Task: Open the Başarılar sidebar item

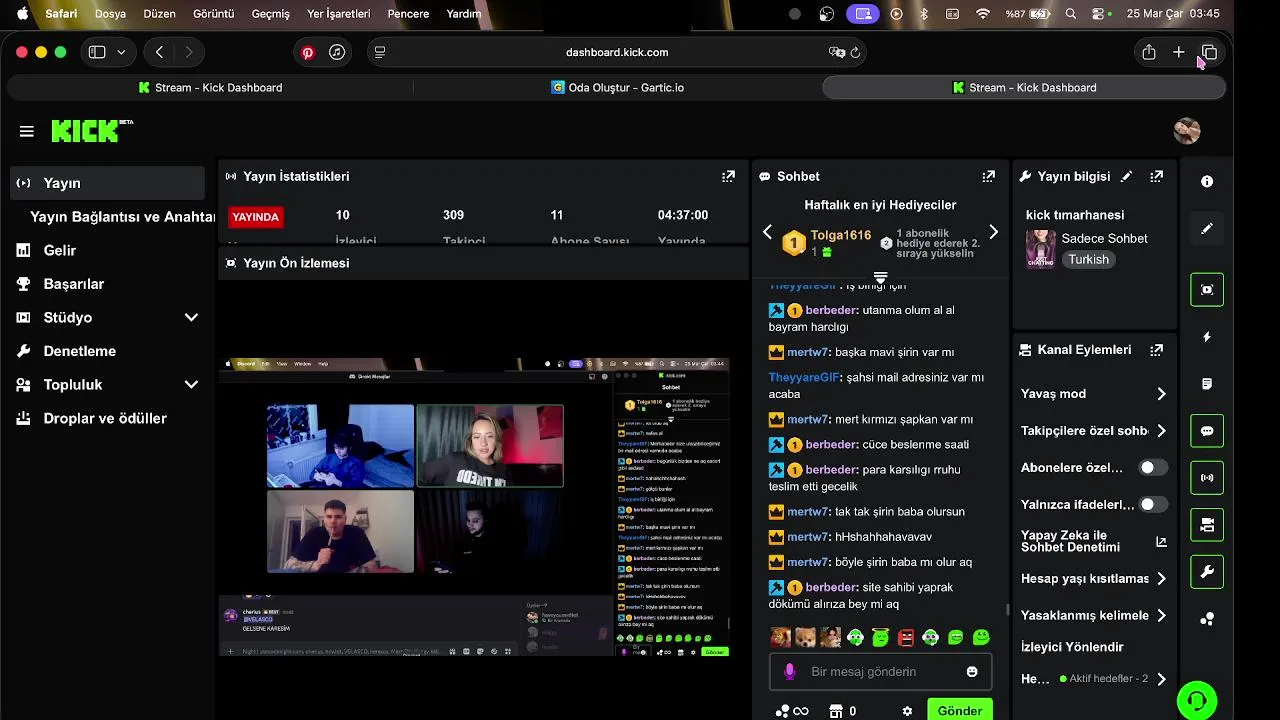Action: [108, 284]
